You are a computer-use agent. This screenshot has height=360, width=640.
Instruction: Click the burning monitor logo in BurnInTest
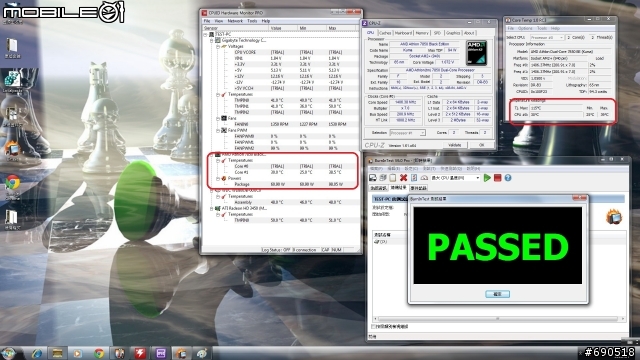coord(613,216)
